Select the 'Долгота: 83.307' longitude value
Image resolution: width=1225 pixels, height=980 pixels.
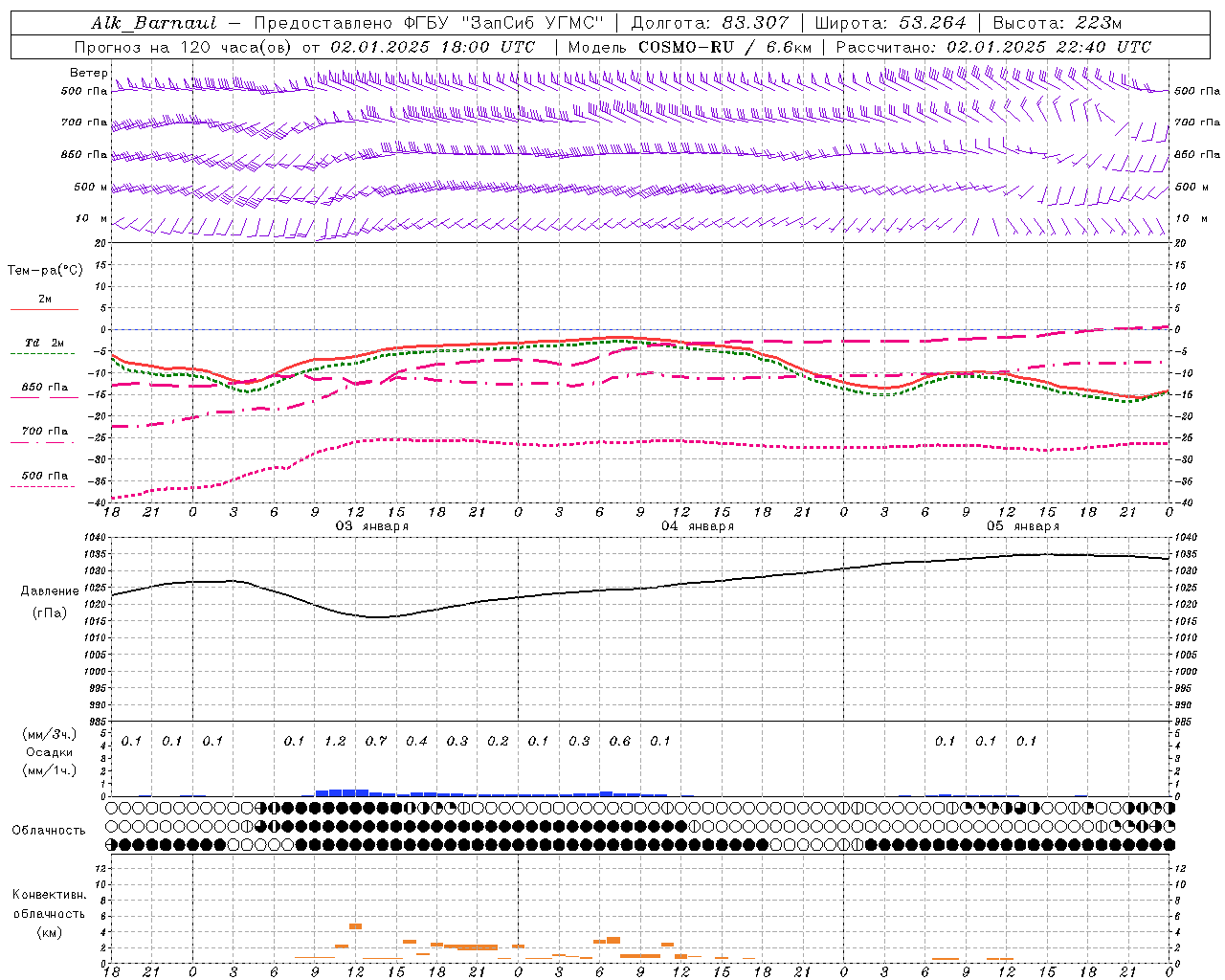click(710, 23)
